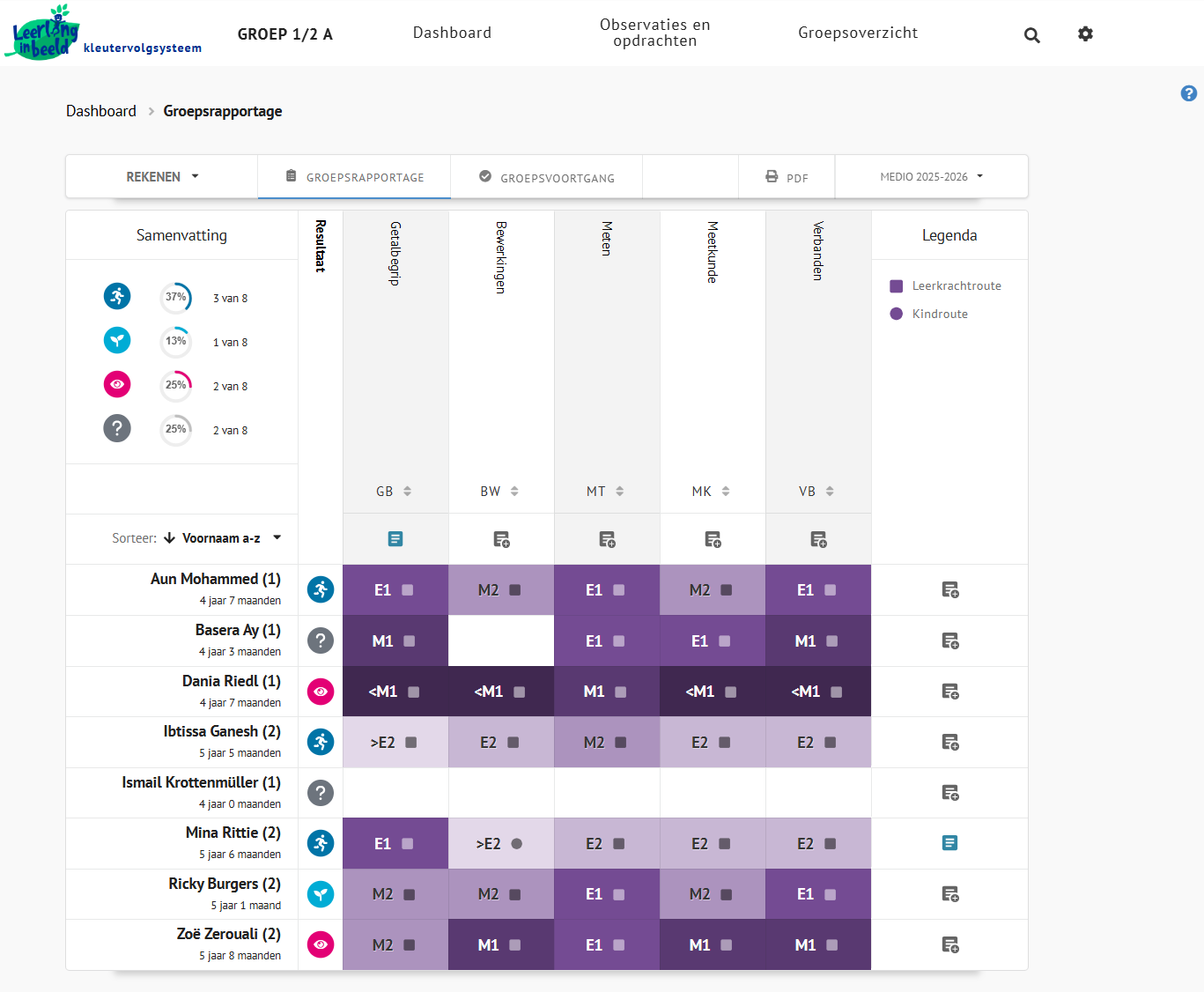Open the Getalbegrip column note icon

(x=395, y=538)
